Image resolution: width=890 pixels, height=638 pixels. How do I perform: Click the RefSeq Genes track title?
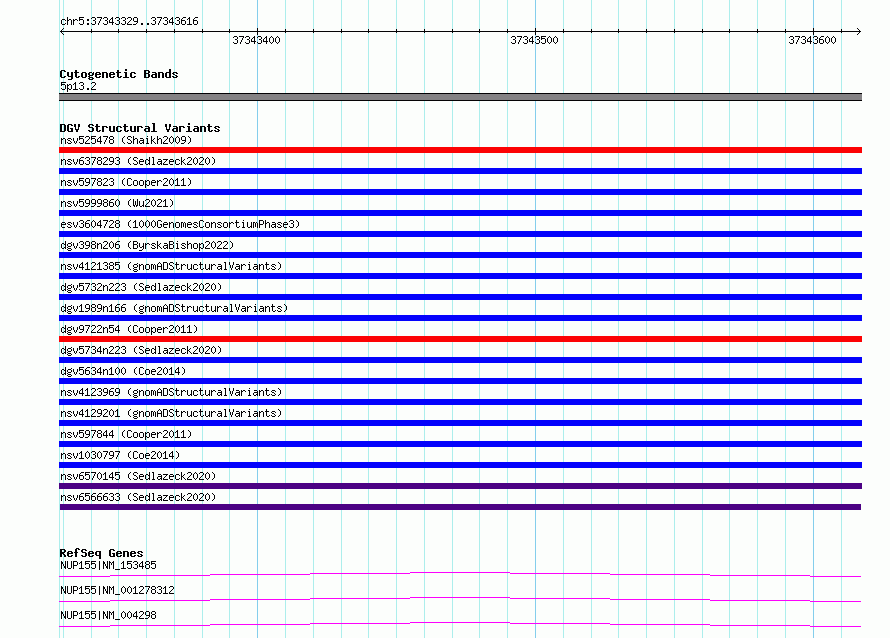pyautogui.click(x=101, y=553)
